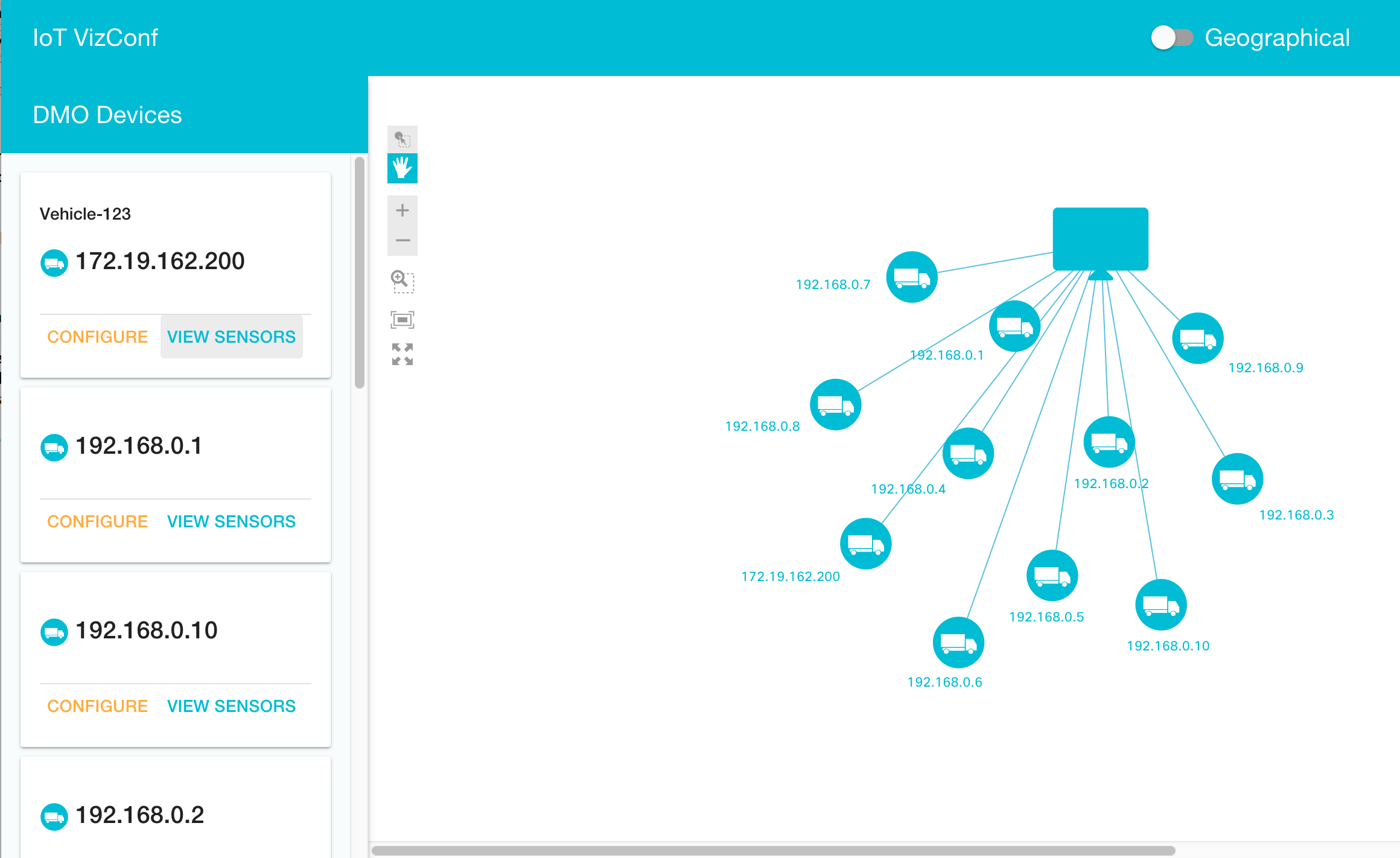View sensors of device 192.168.0.10
1400x858 pixels.
(x=231, y=706)
